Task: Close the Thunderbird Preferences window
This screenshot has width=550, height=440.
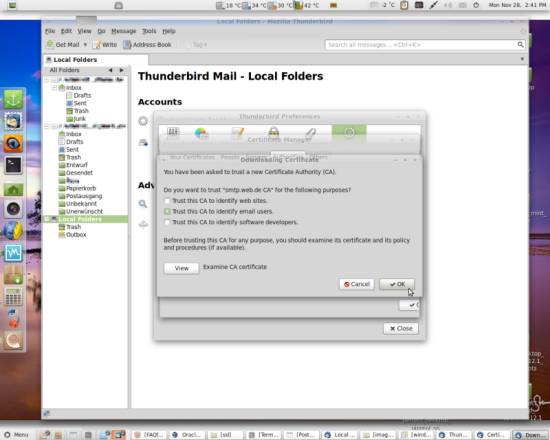Action: pyautogui.click(x=401, y=328)
